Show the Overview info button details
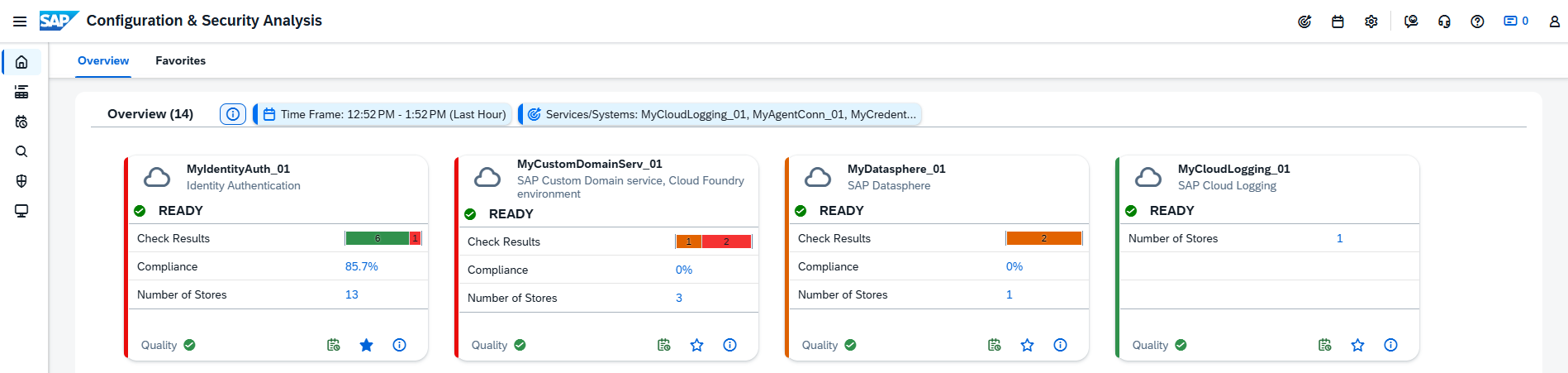 coord(233,114)
